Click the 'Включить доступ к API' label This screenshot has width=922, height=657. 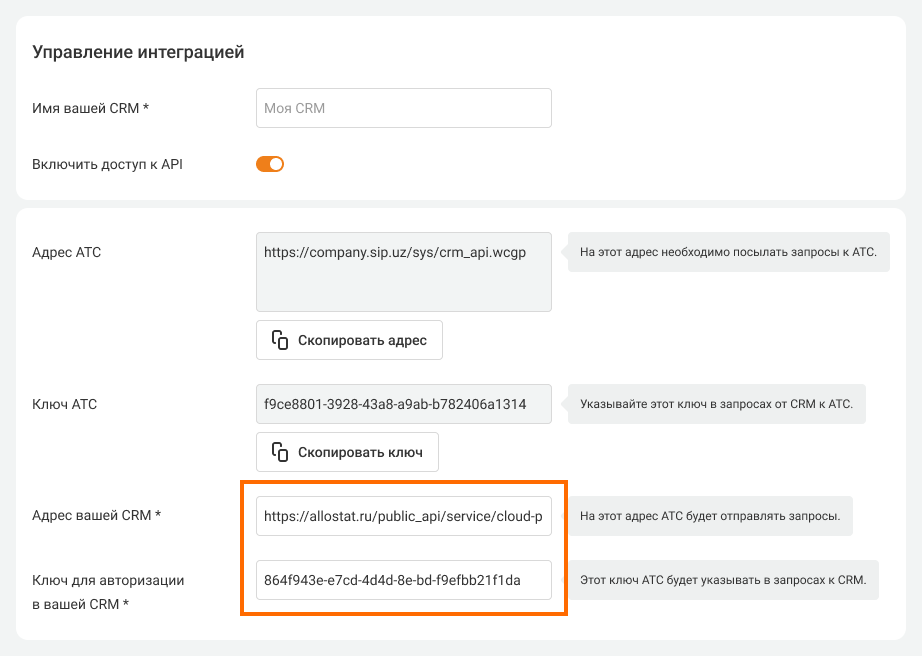pyautogui.click(x=108, y=164)
